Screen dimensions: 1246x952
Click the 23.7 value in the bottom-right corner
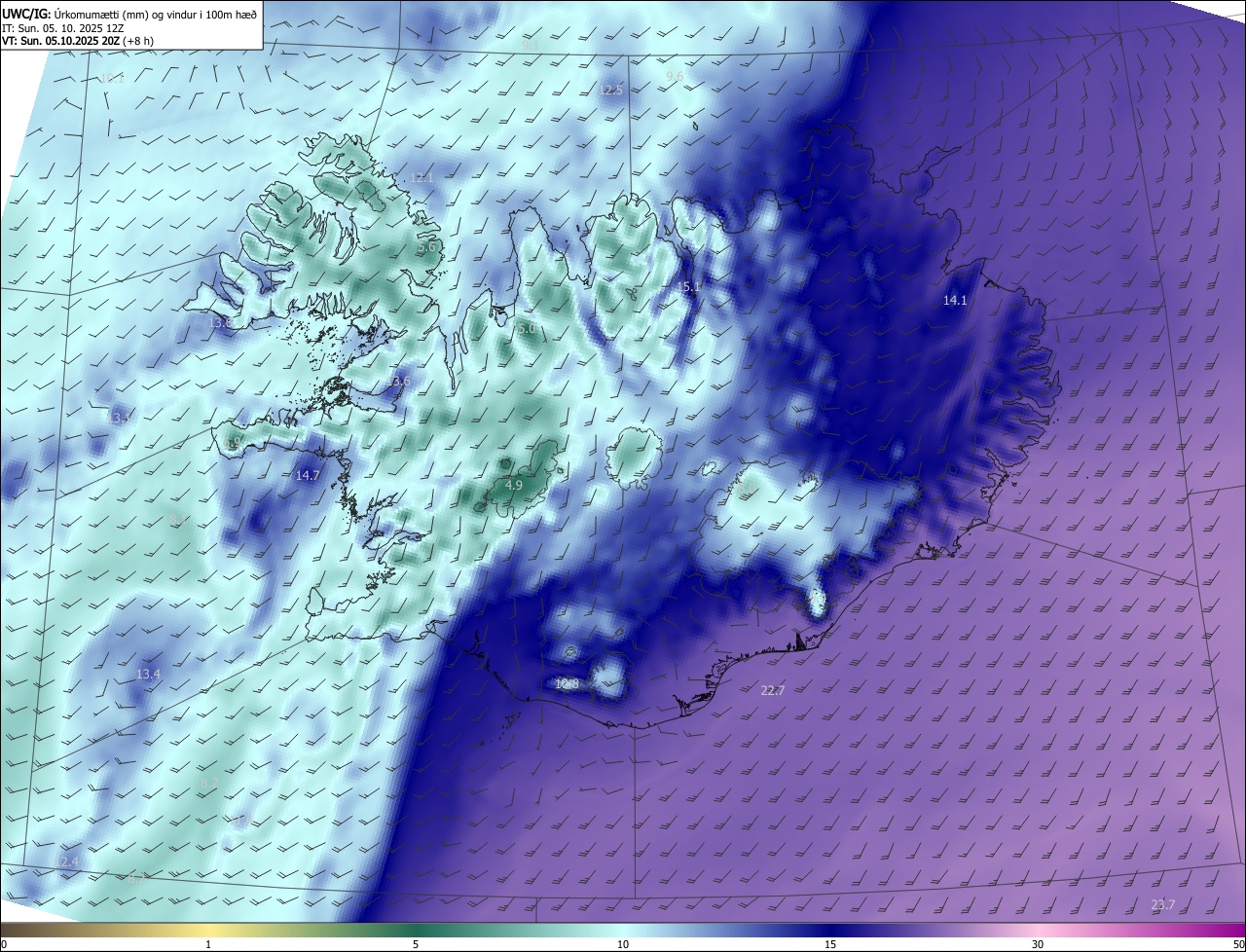(x=1162, y=904)
